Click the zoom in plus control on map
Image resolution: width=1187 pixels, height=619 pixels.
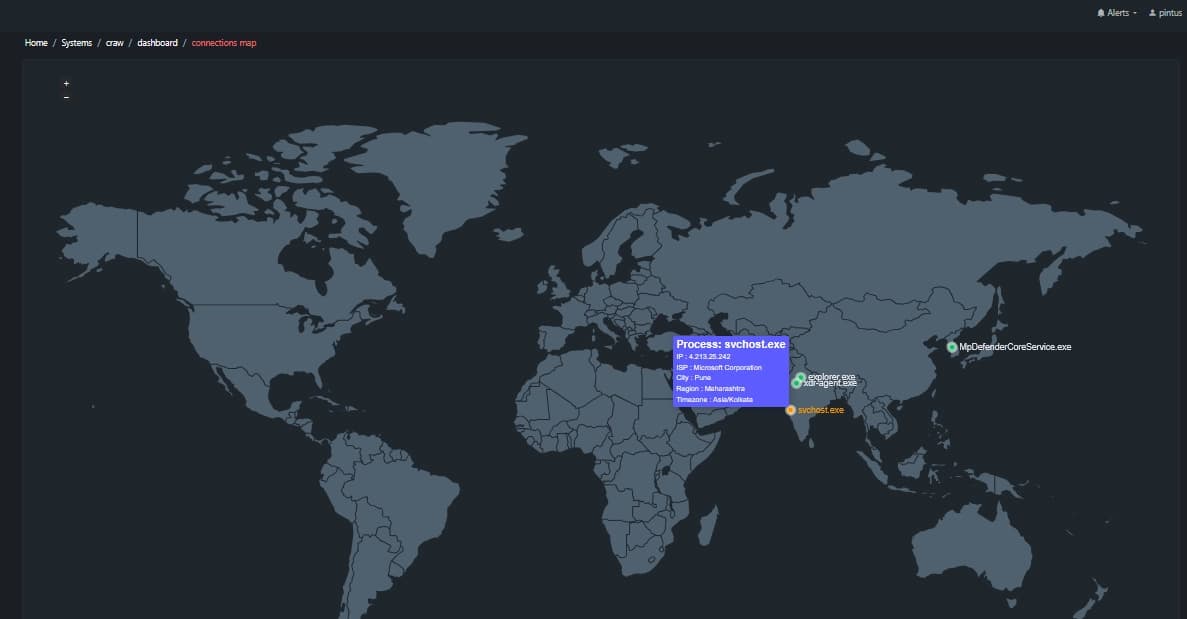(x=66, y=82)
